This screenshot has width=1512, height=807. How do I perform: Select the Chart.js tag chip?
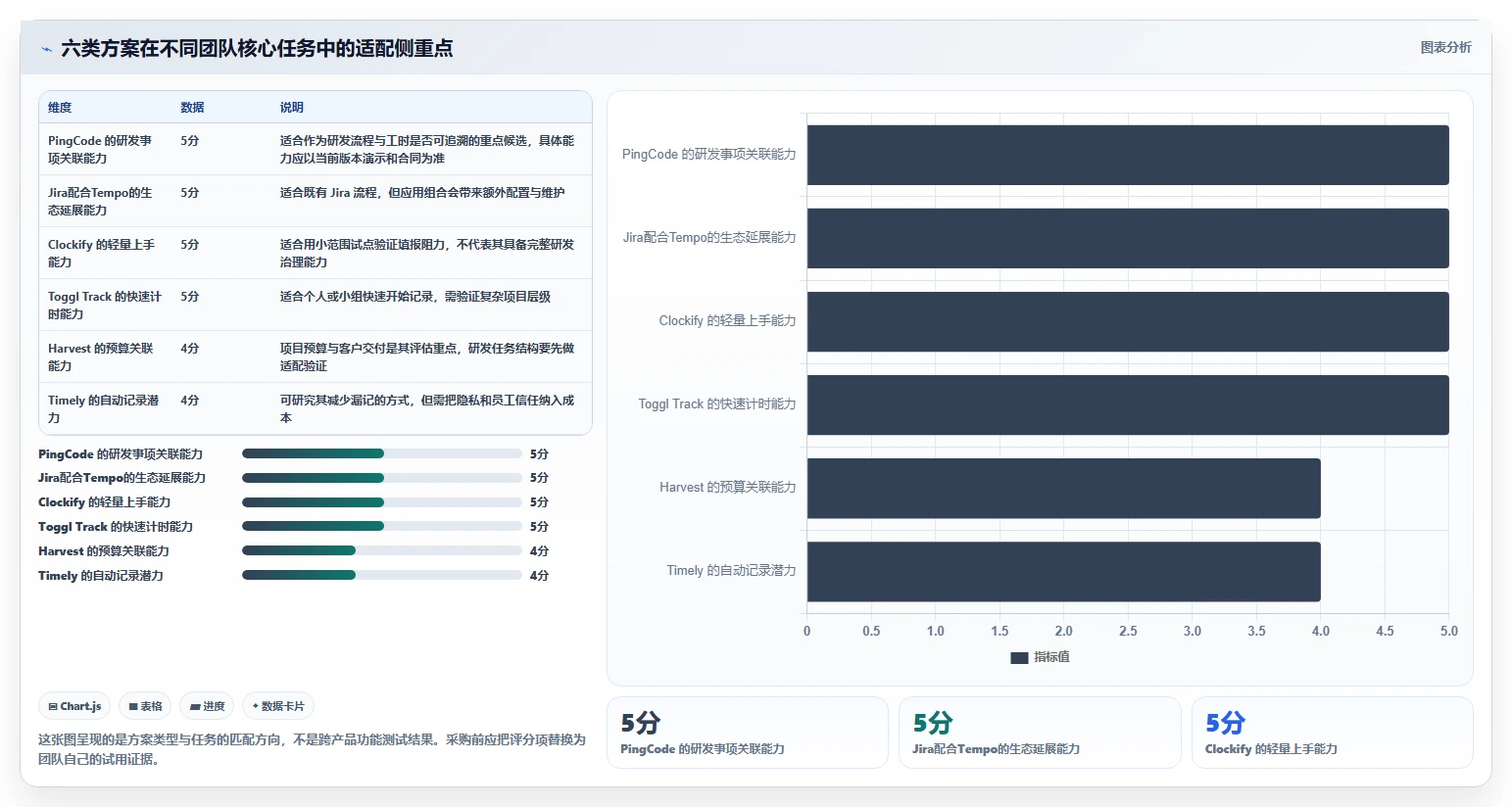[x=74, y=706]
